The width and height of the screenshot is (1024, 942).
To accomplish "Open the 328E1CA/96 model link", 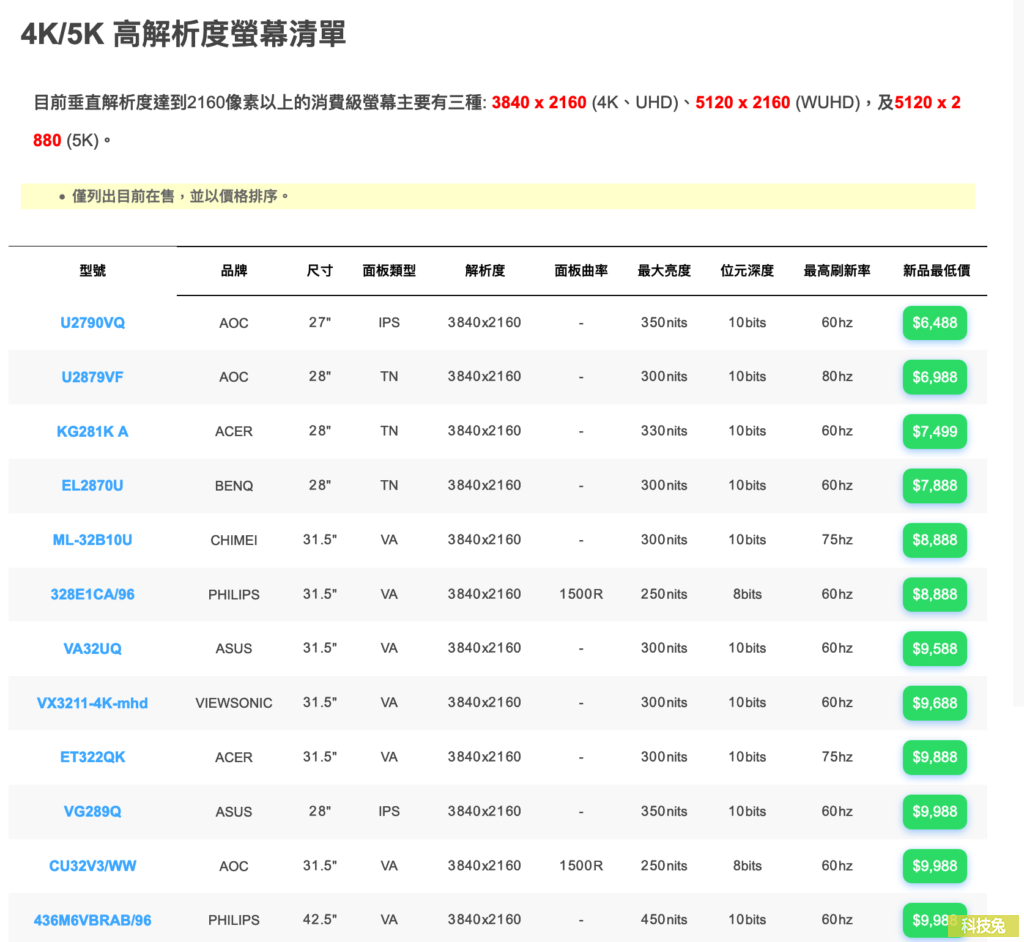I will pyautogui.click(x=92, y=594).
